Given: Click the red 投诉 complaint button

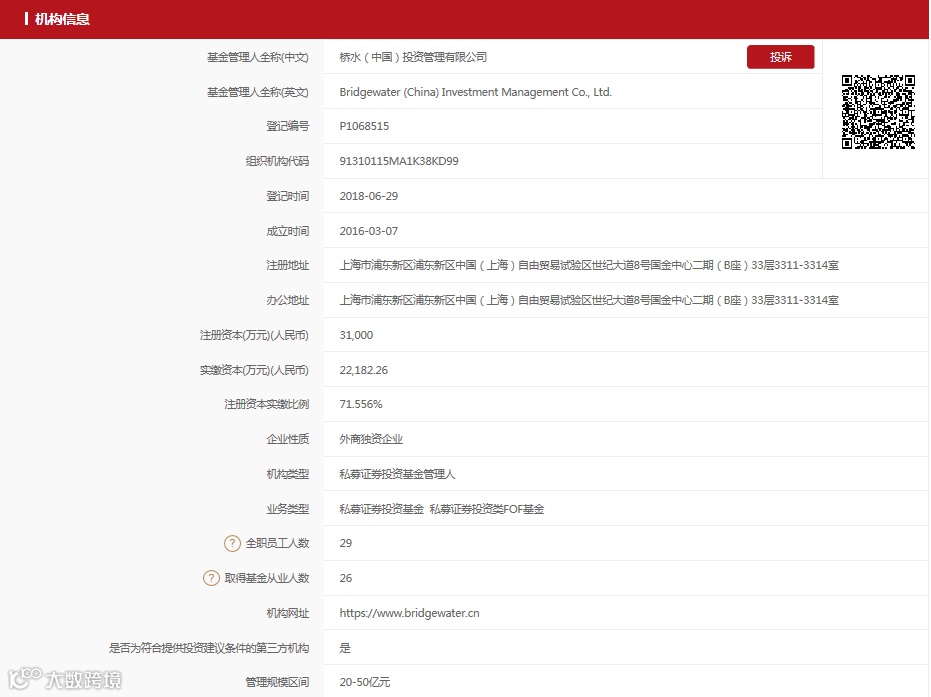Looking at the screenshot, I should (780, 57).
